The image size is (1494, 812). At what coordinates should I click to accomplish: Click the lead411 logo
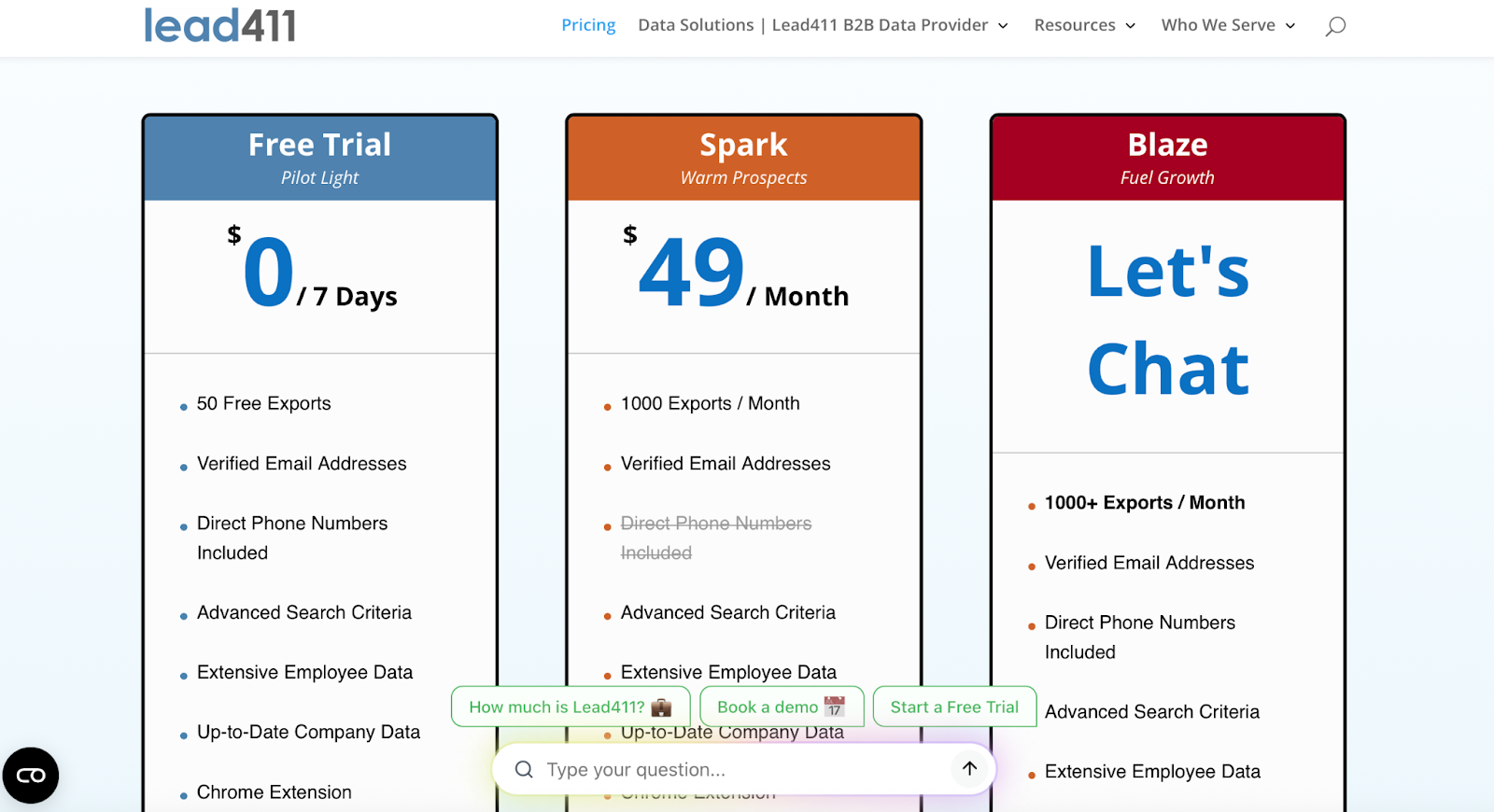tap(219, 25)
